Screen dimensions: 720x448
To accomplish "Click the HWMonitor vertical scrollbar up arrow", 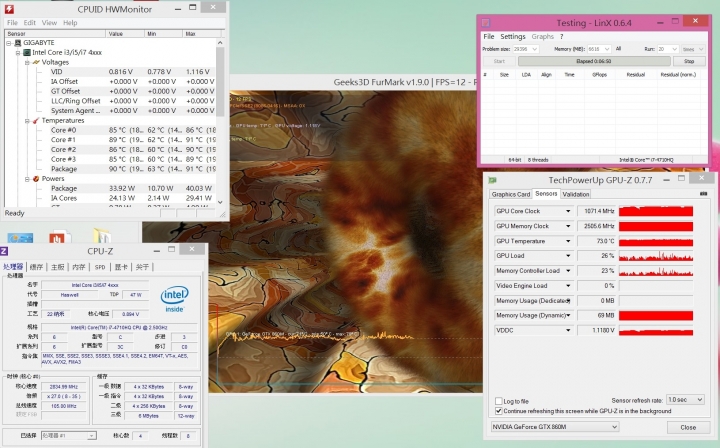I will [x=220, y=42].
